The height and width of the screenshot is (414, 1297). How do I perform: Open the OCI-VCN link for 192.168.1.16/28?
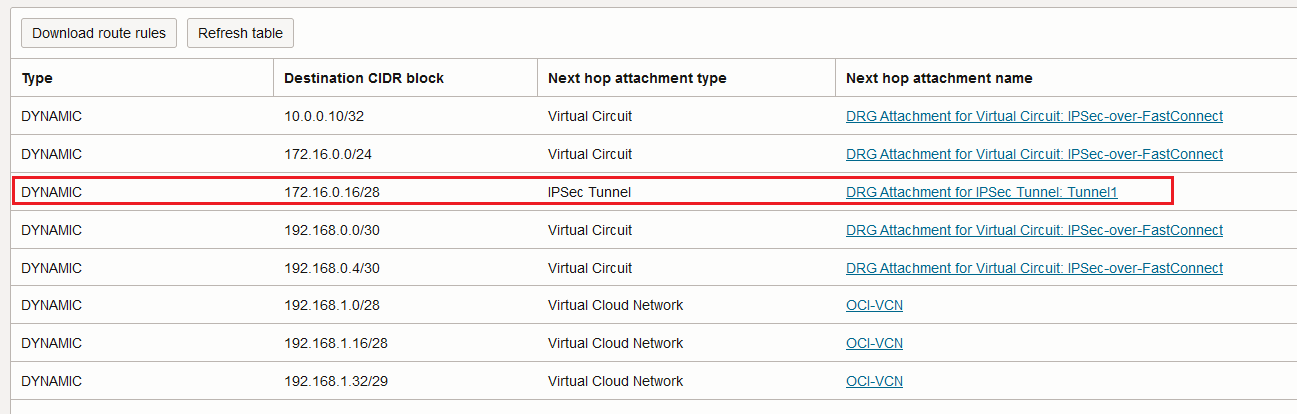pyautogui.click(x=874, y=344)
